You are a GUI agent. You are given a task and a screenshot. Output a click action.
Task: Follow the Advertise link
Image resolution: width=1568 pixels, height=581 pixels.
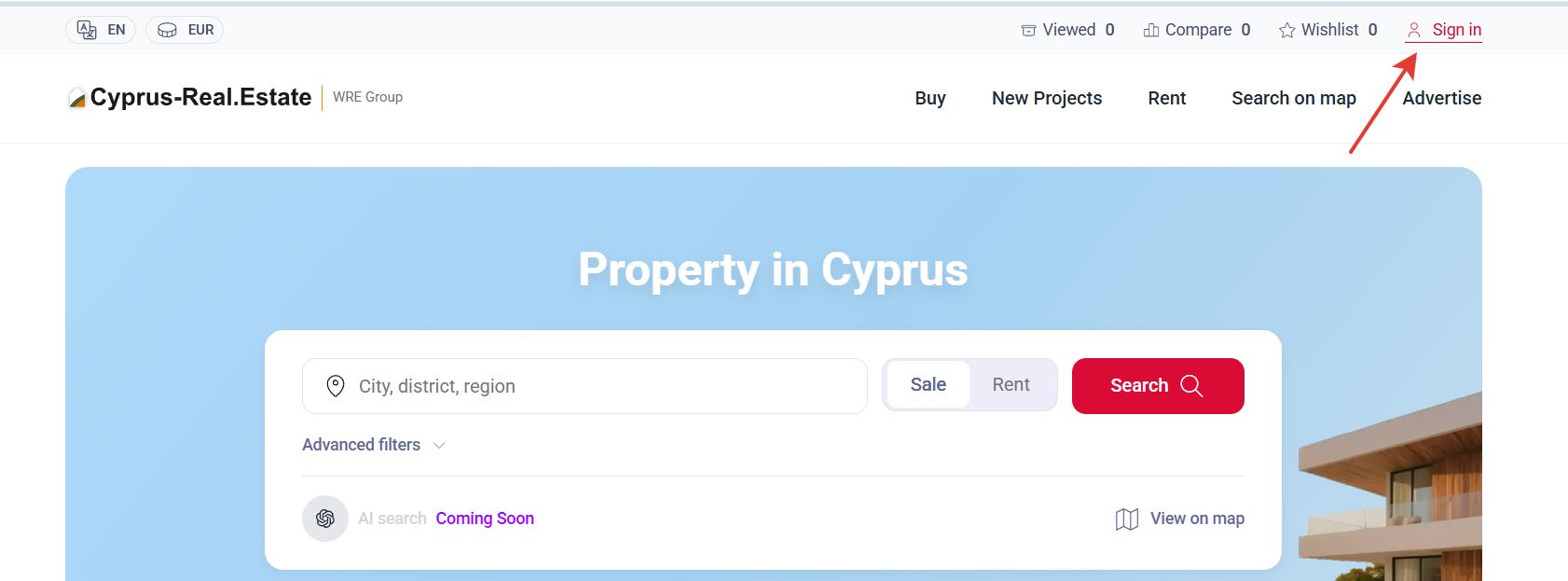click(1441, 98)
